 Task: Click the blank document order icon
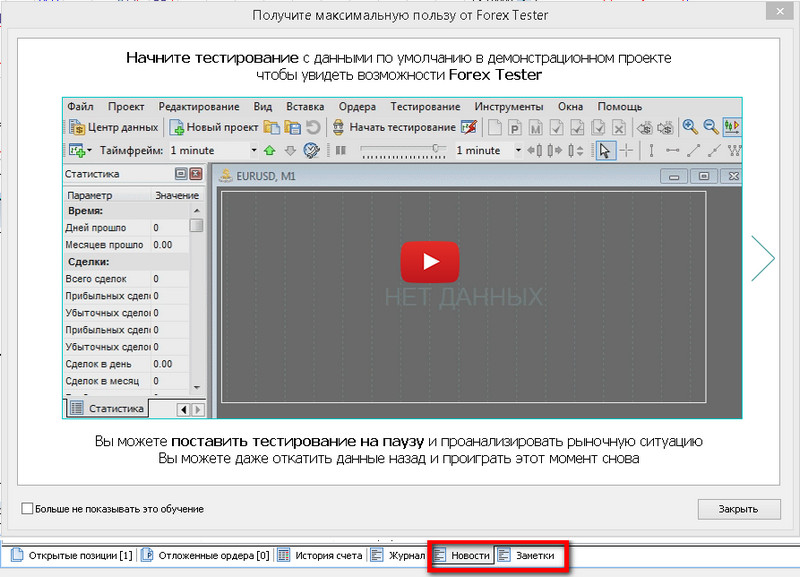(x=494, y=127)
